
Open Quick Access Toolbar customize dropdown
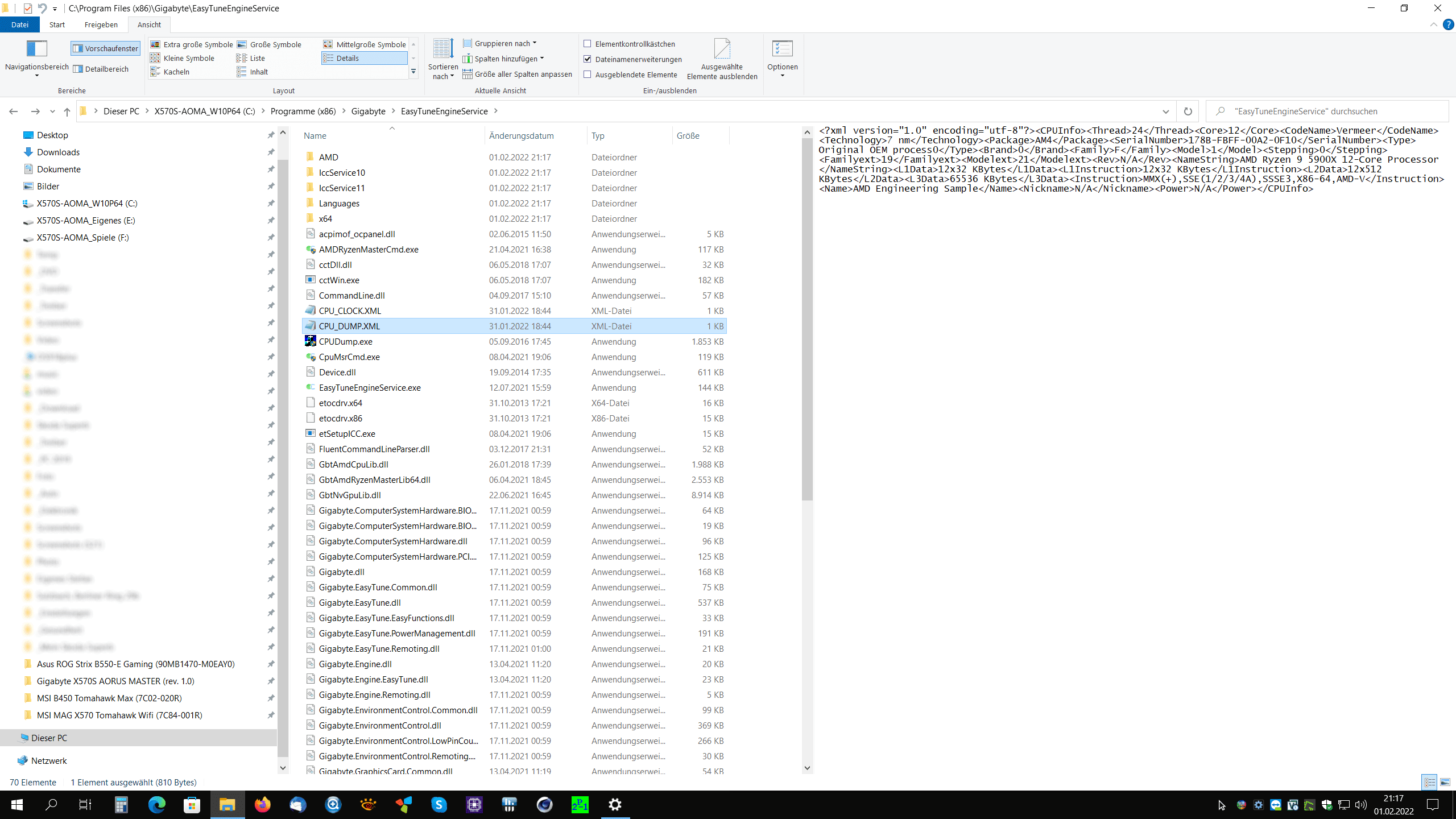click(x=55, y=9)
